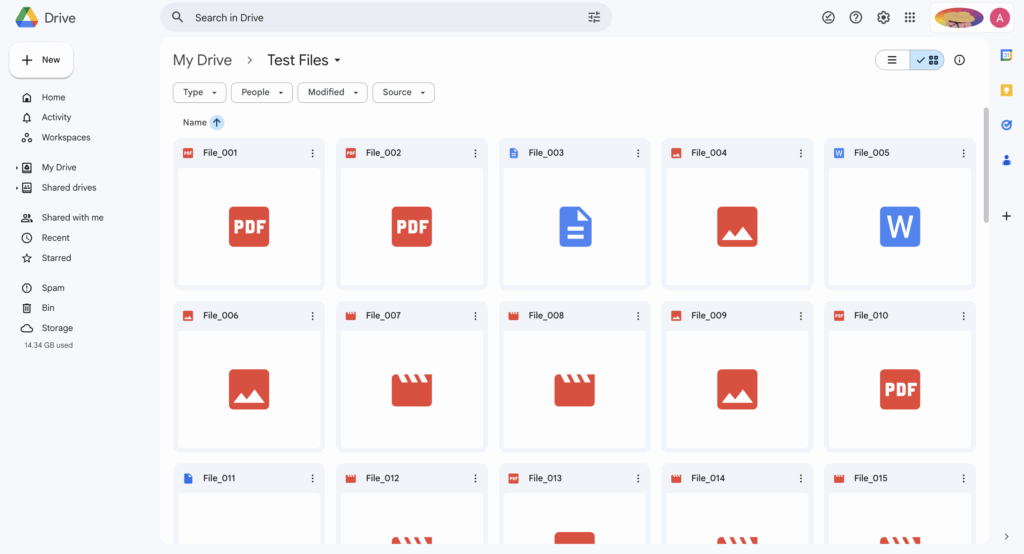Open the Starred section

[56, 258]
